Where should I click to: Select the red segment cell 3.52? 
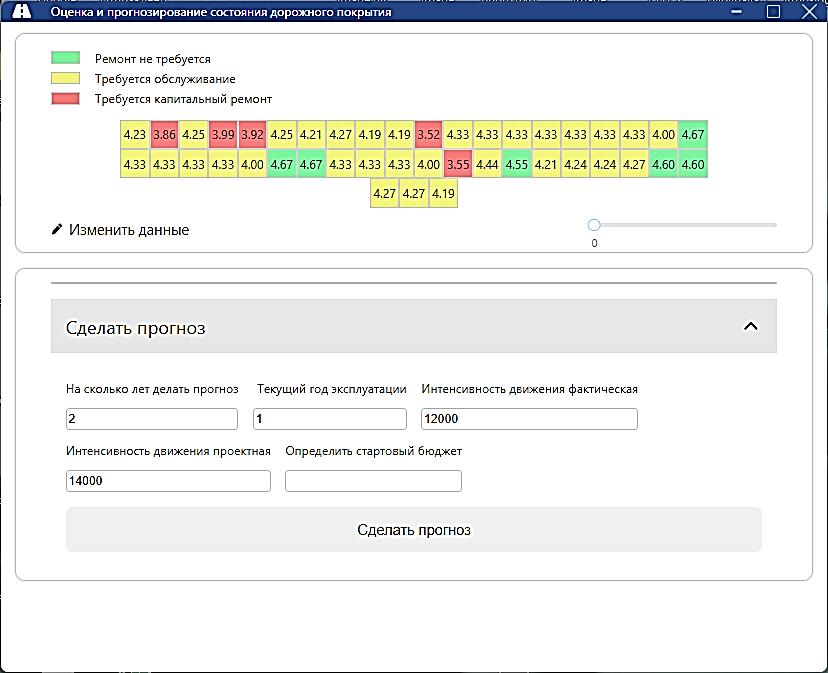click(428, 135)
